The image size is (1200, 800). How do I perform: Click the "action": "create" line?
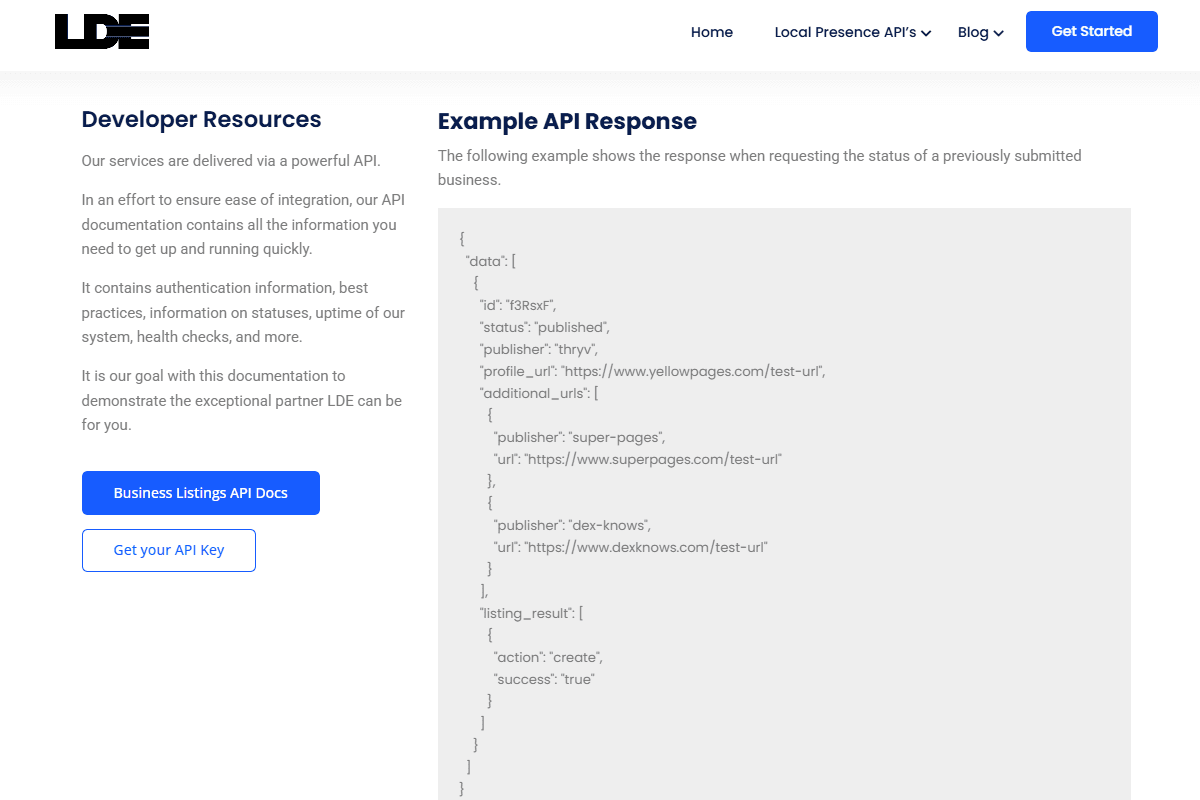tap(548, 657)
